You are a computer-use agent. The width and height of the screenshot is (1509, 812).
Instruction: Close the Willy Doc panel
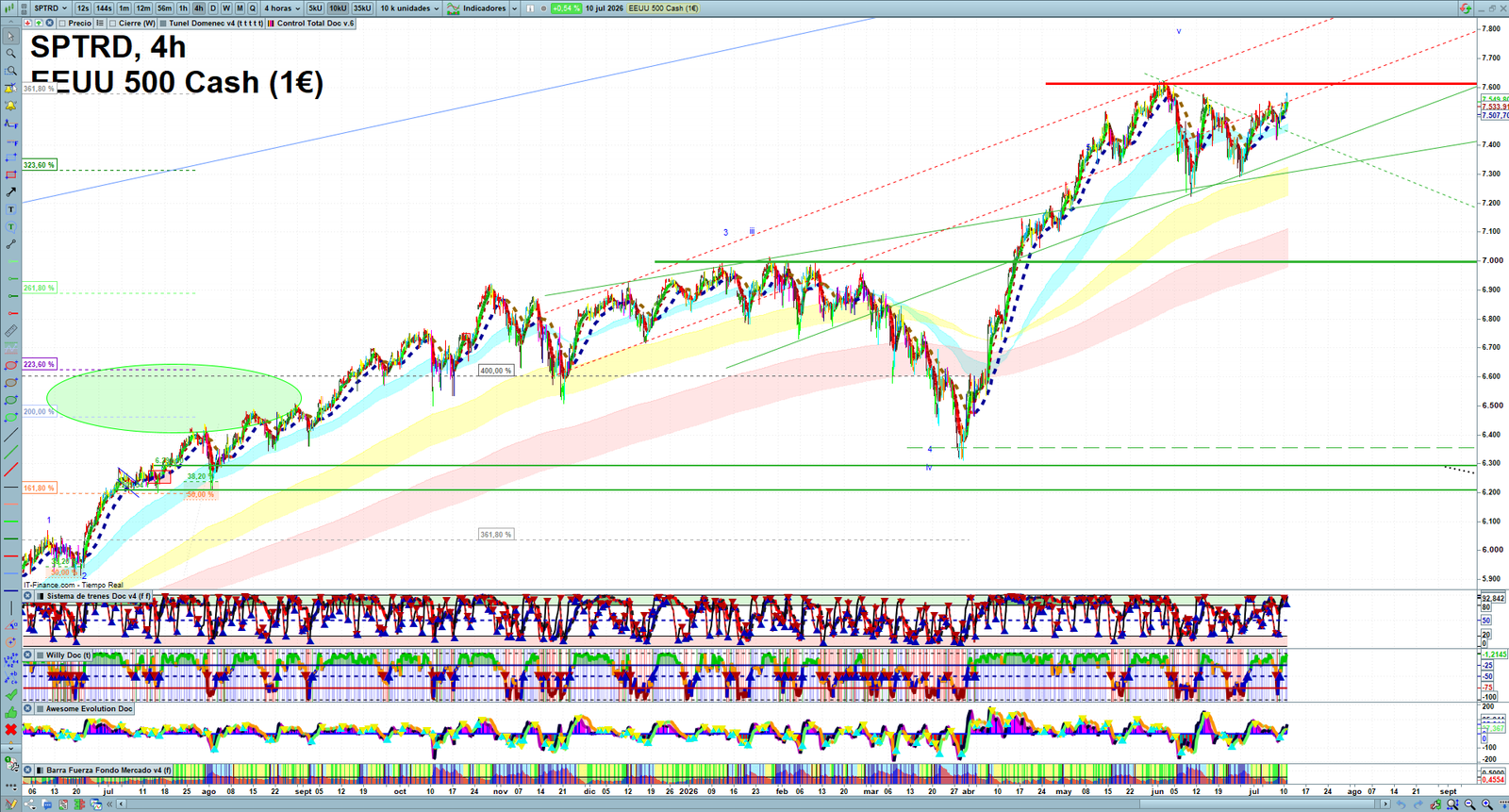[x=28, y=655]
